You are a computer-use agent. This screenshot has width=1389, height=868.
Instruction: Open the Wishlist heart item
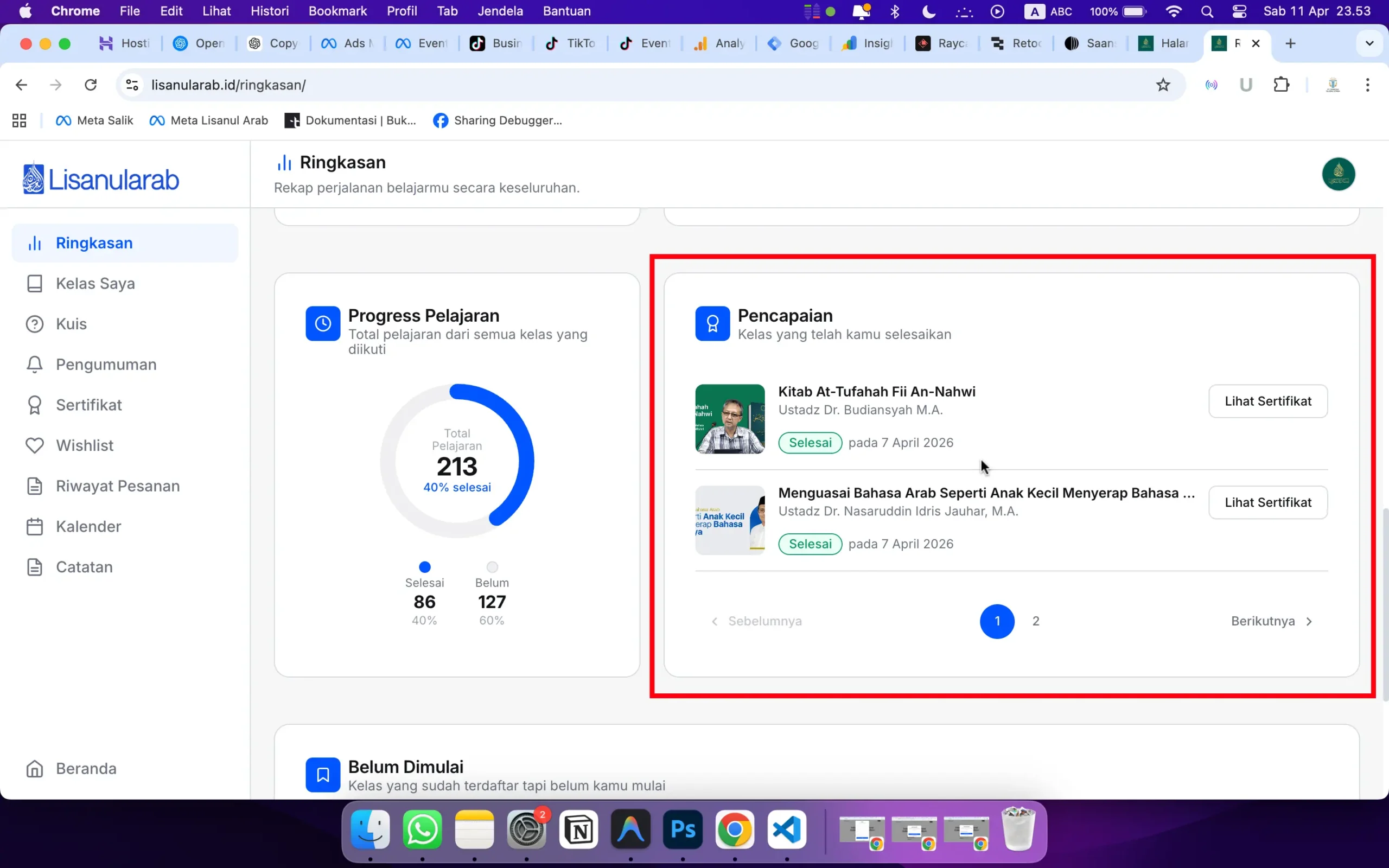(x=85, y=445)
